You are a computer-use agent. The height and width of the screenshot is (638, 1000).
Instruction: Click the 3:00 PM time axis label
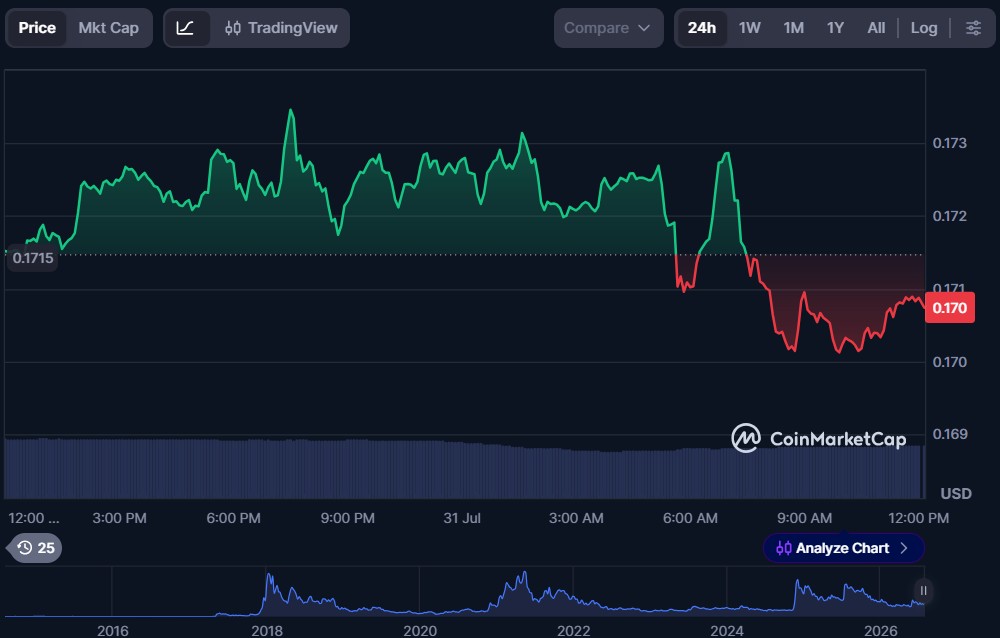[x=119, y=518]
